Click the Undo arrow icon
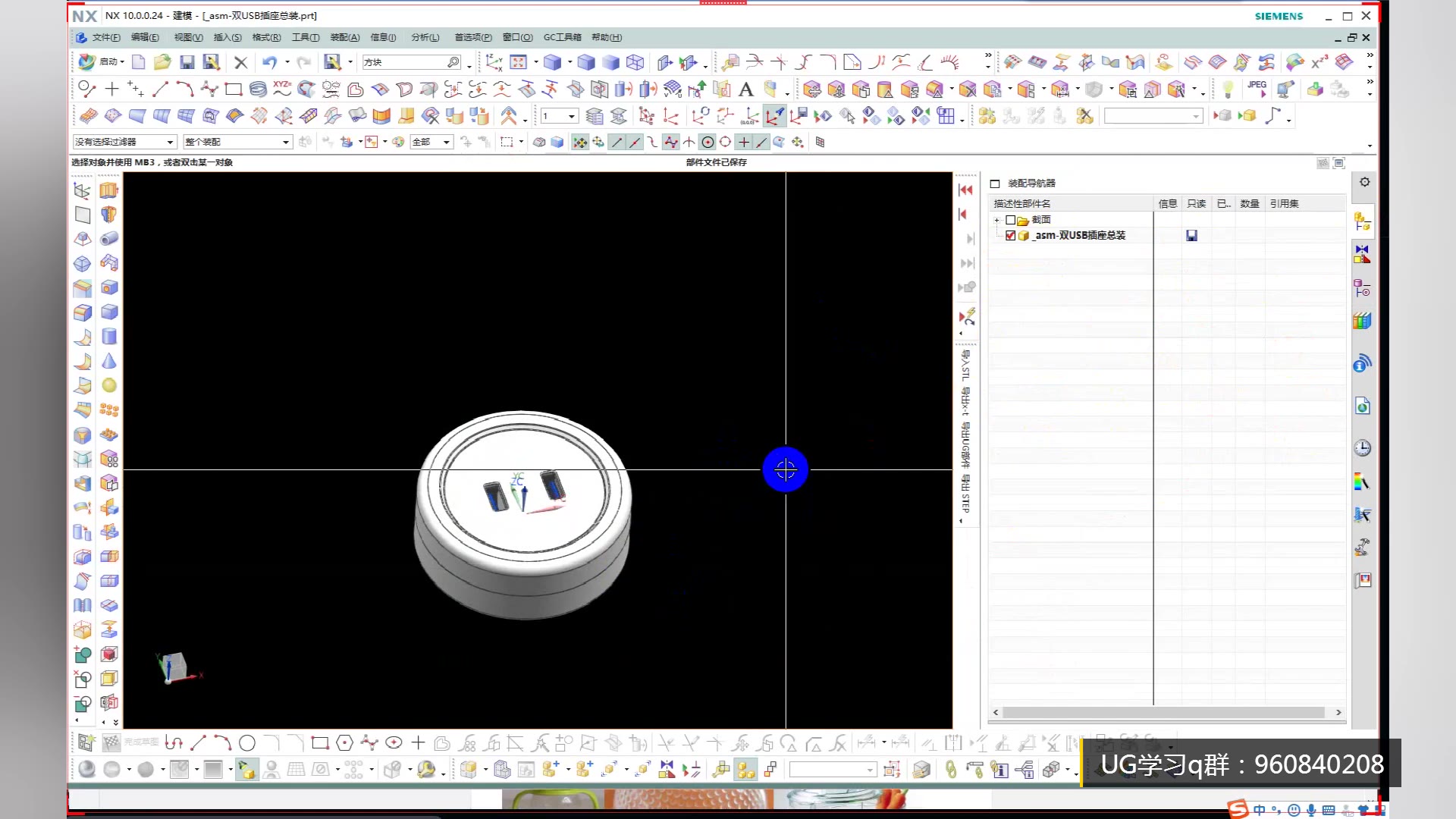The image size is (1456, 819). [269, 62]
